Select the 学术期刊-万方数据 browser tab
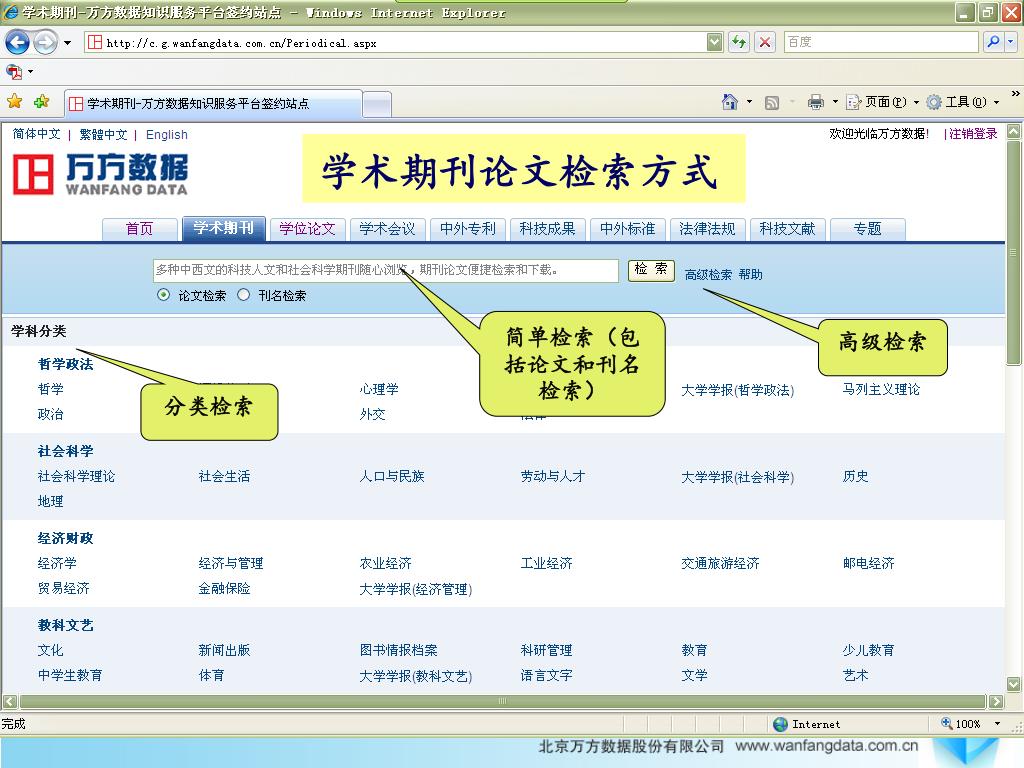 [213, 103]
